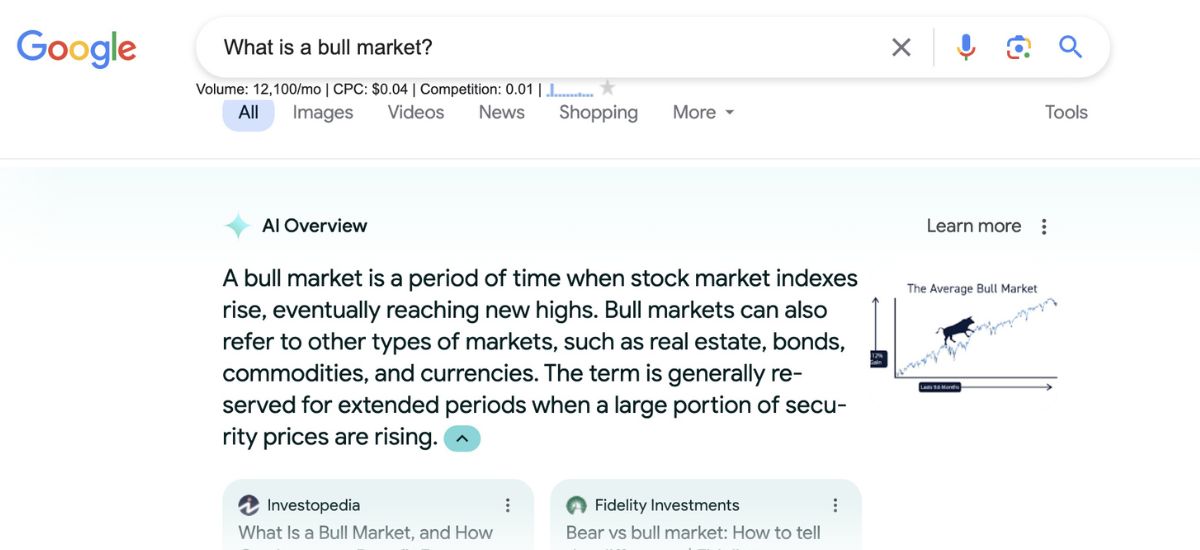Start voice search with microphone icon
Viewport: 1200px width, 550px height.
(965, 47)
